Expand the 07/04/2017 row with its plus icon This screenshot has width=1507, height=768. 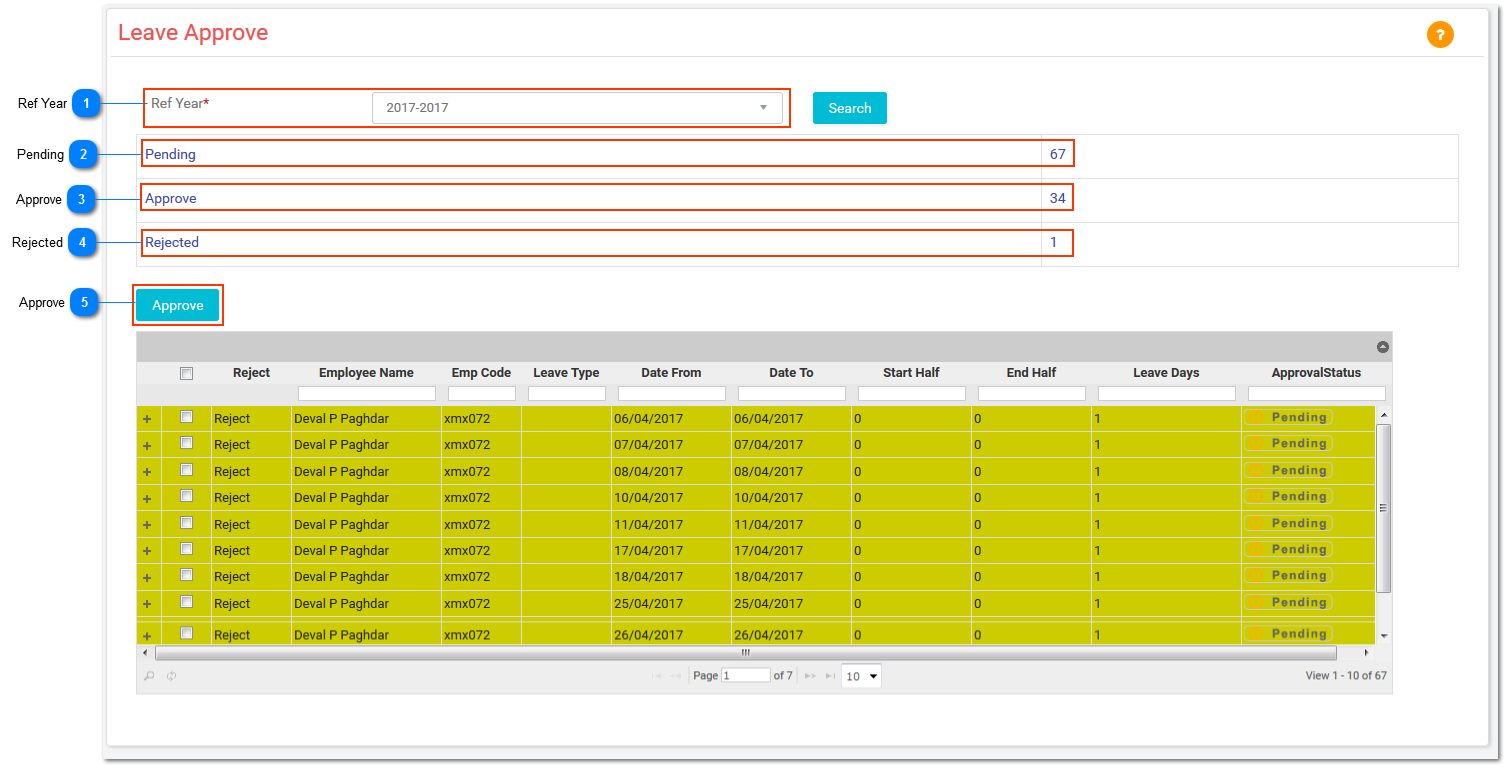point(147,445)
